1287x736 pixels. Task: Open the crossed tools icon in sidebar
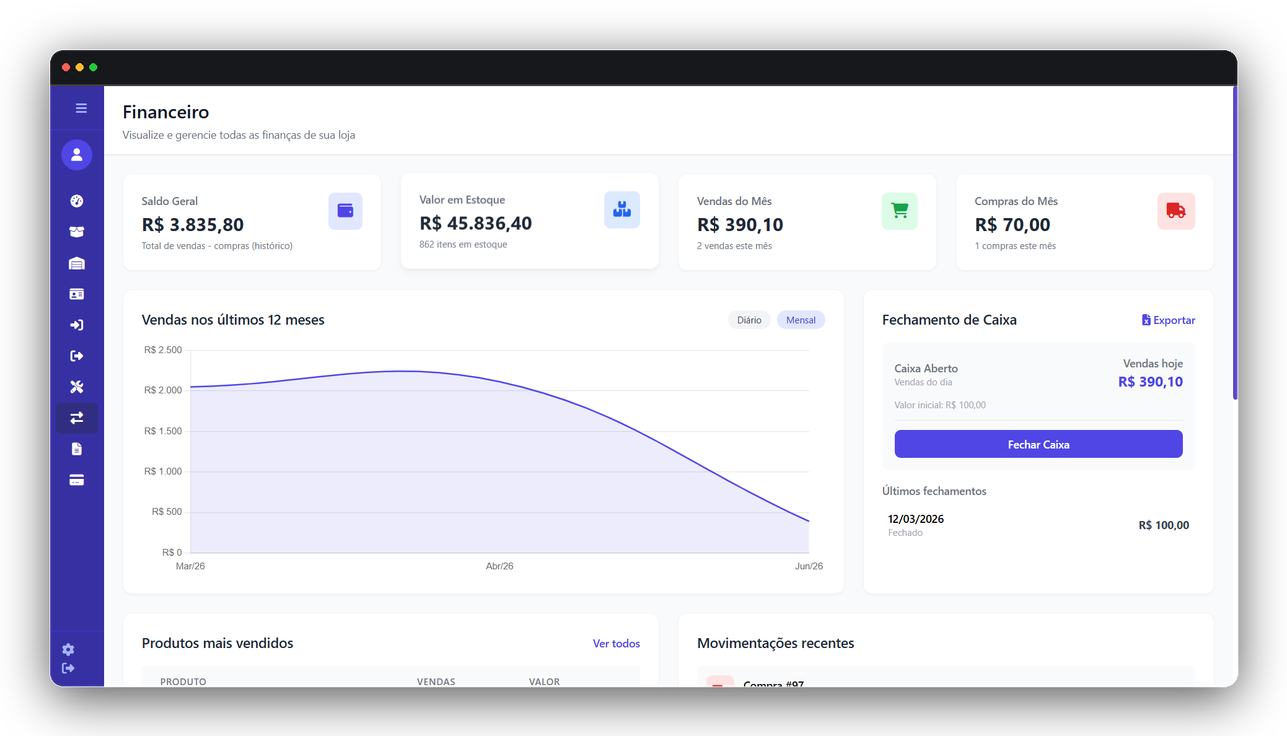coord(77,387)
